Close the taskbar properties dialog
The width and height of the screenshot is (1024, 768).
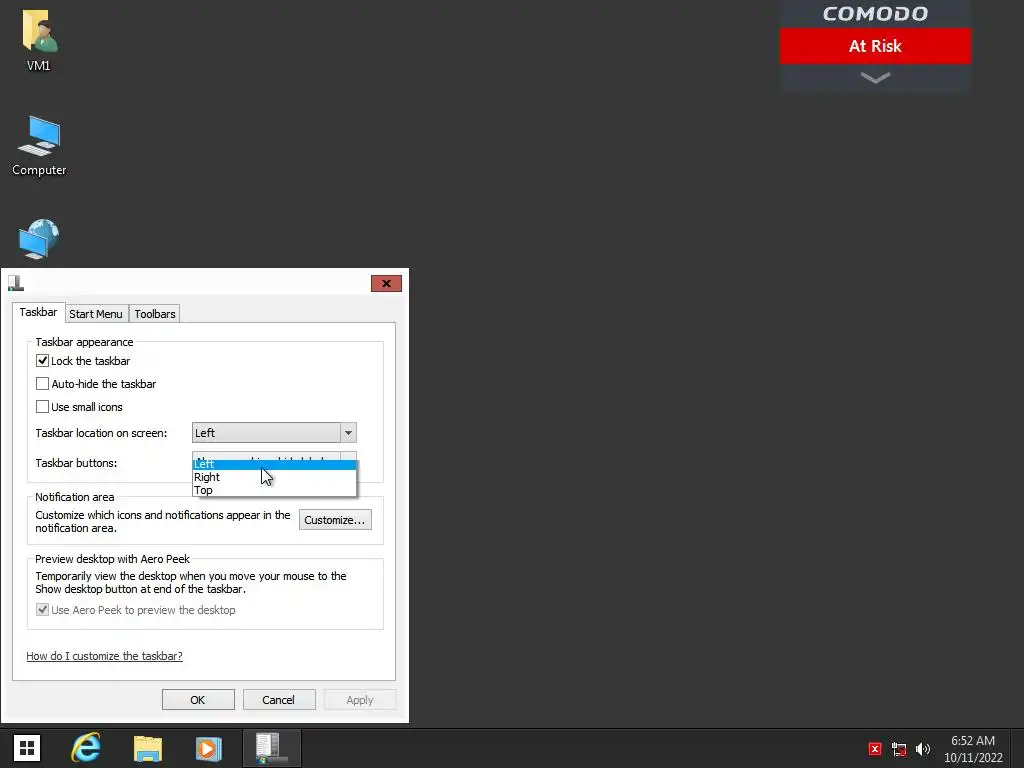[x=386, y=283]
